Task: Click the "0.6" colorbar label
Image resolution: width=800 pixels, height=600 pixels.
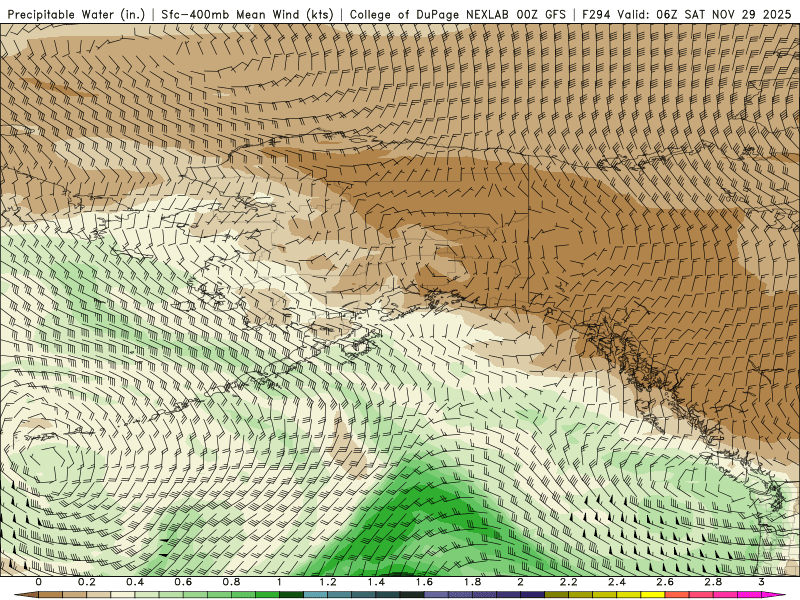Action: click(x=183, y=582)
